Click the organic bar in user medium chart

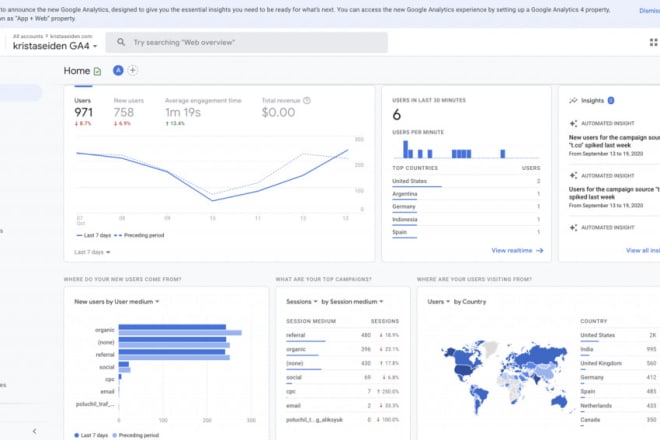(x=172, y=327)
